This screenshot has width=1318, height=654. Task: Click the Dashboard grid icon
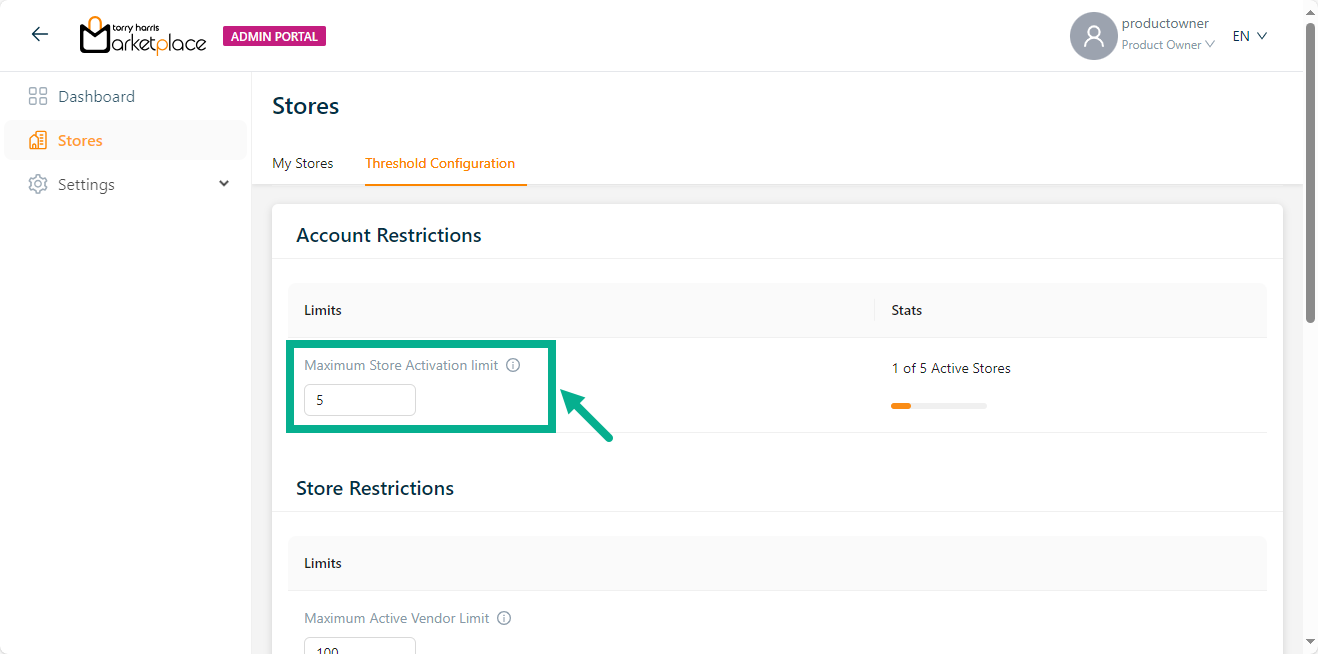(38, 97)
